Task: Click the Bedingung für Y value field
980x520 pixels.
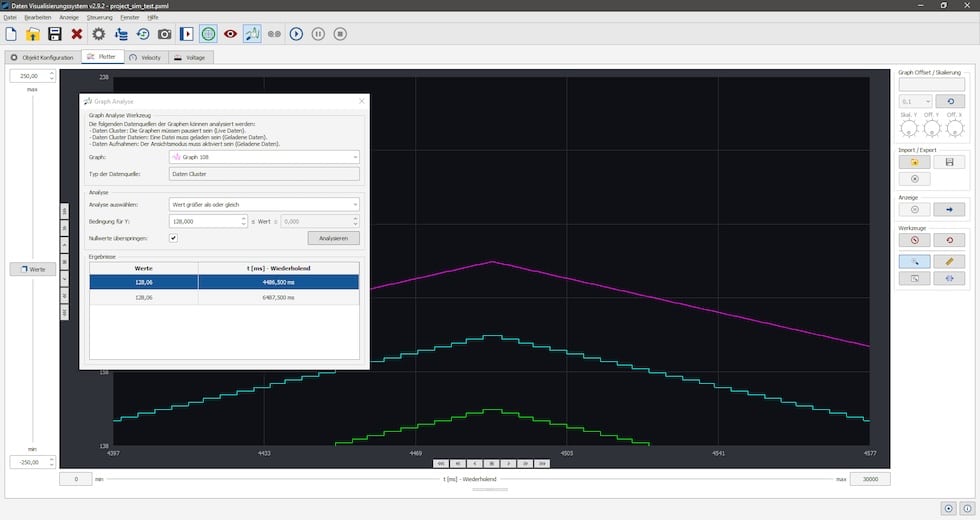Action: pos(204,221)
